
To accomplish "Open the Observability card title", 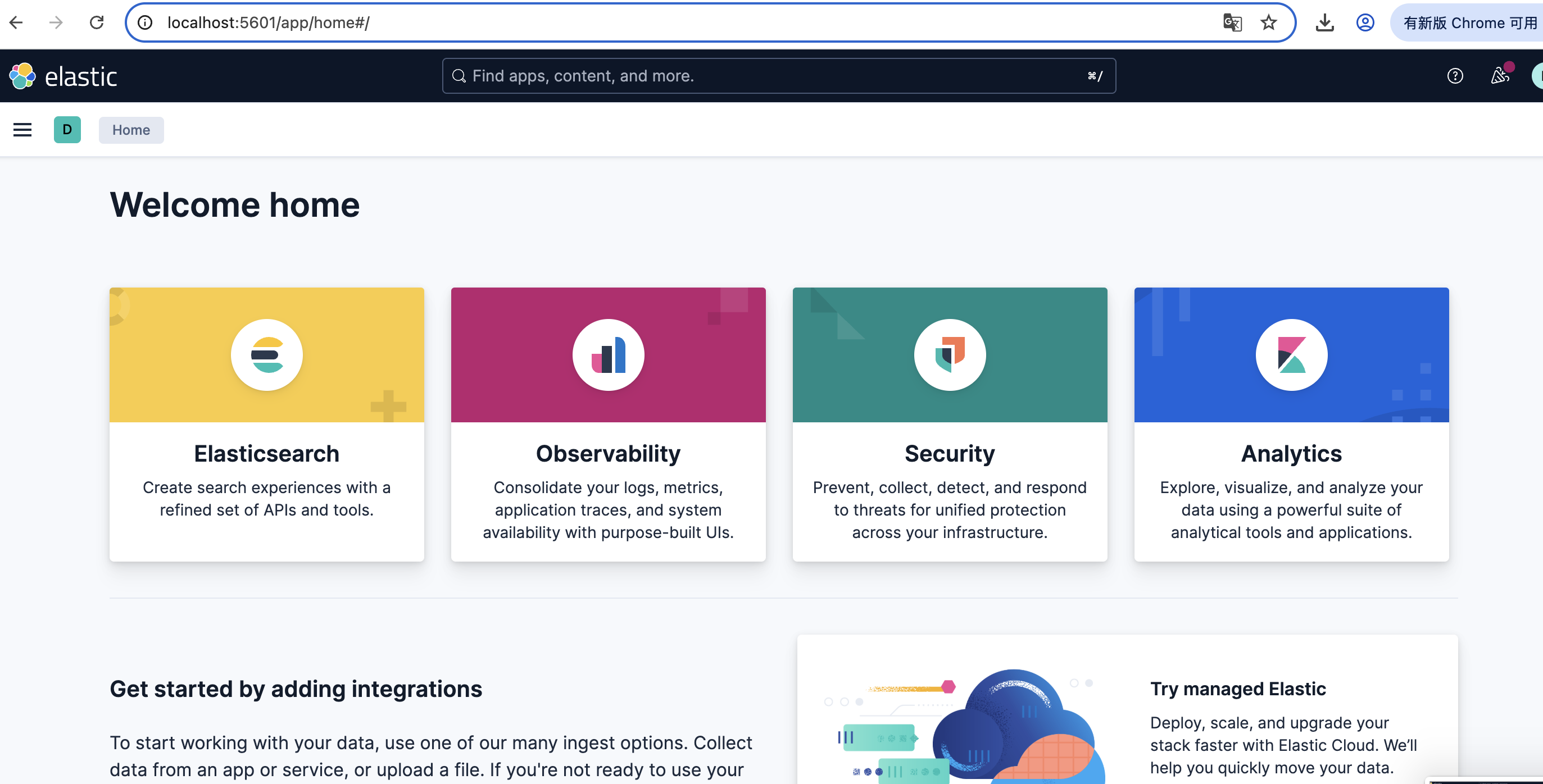I will tap(609, 454).
